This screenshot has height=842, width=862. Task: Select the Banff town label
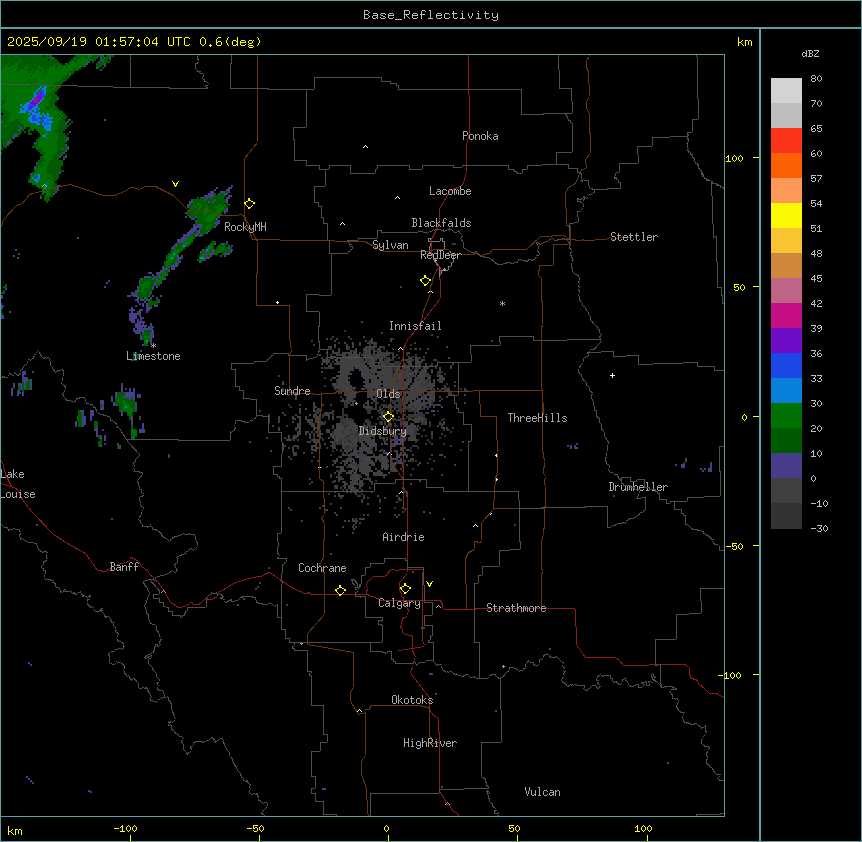click(124, 567)
